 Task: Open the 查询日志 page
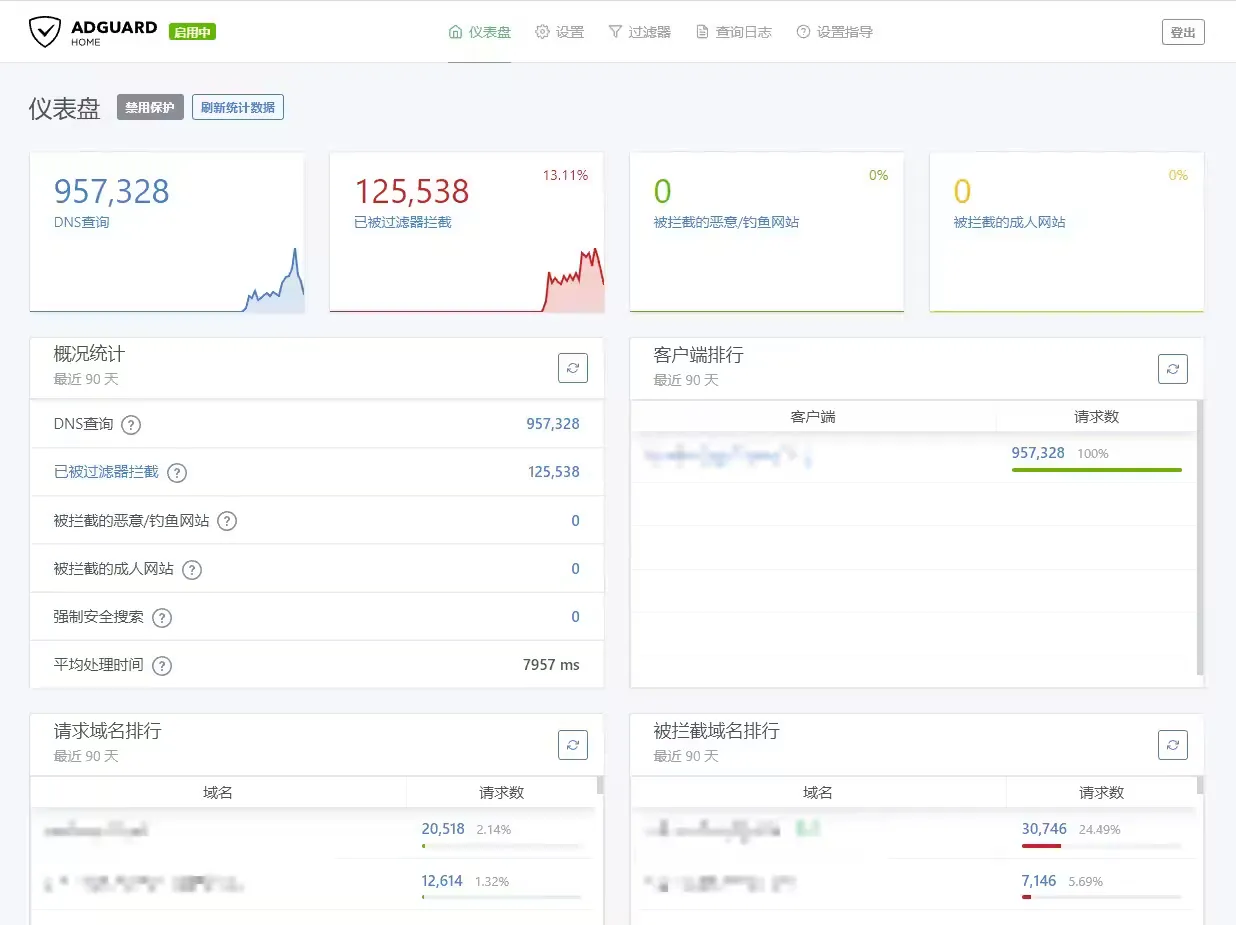(x=734, y=32)
